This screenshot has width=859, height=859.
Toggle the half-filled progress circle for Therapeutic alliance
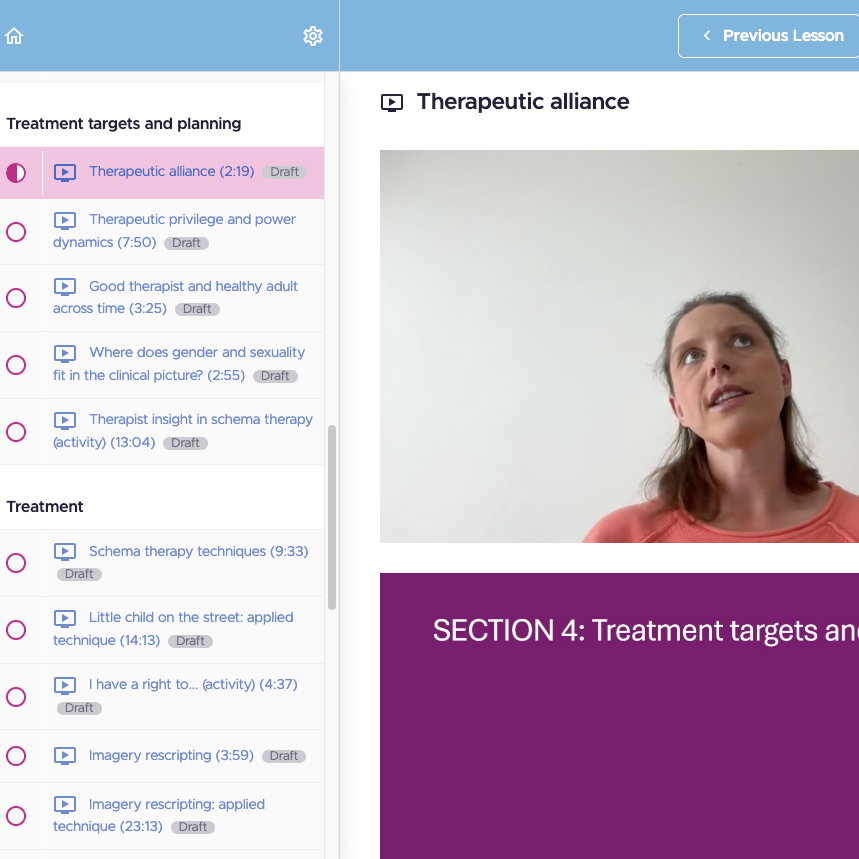(16, 173)
